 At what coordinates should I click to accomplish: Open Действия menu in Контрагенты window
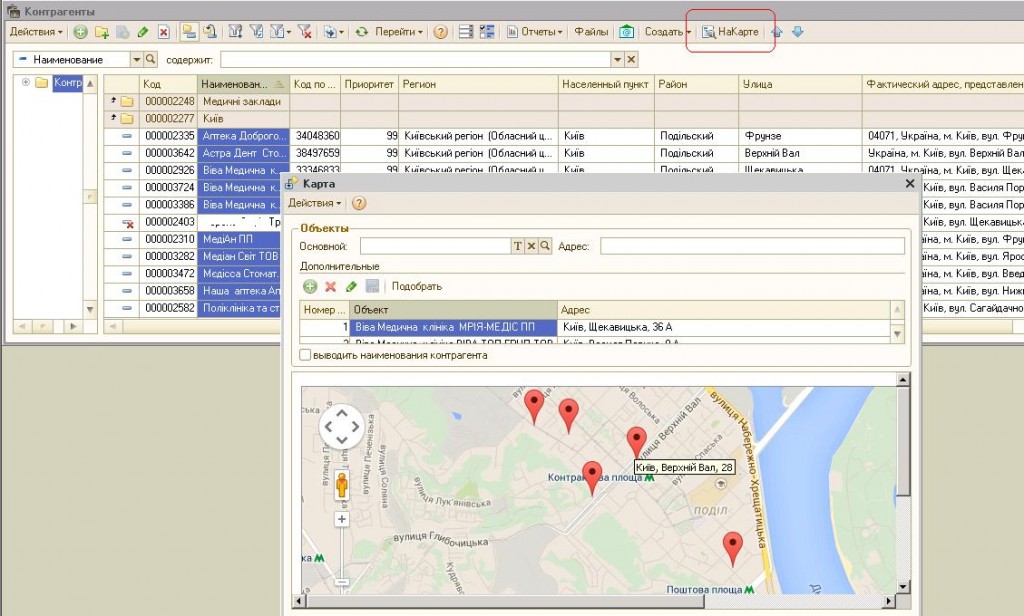pyautogui.click(x=36, y=31)
